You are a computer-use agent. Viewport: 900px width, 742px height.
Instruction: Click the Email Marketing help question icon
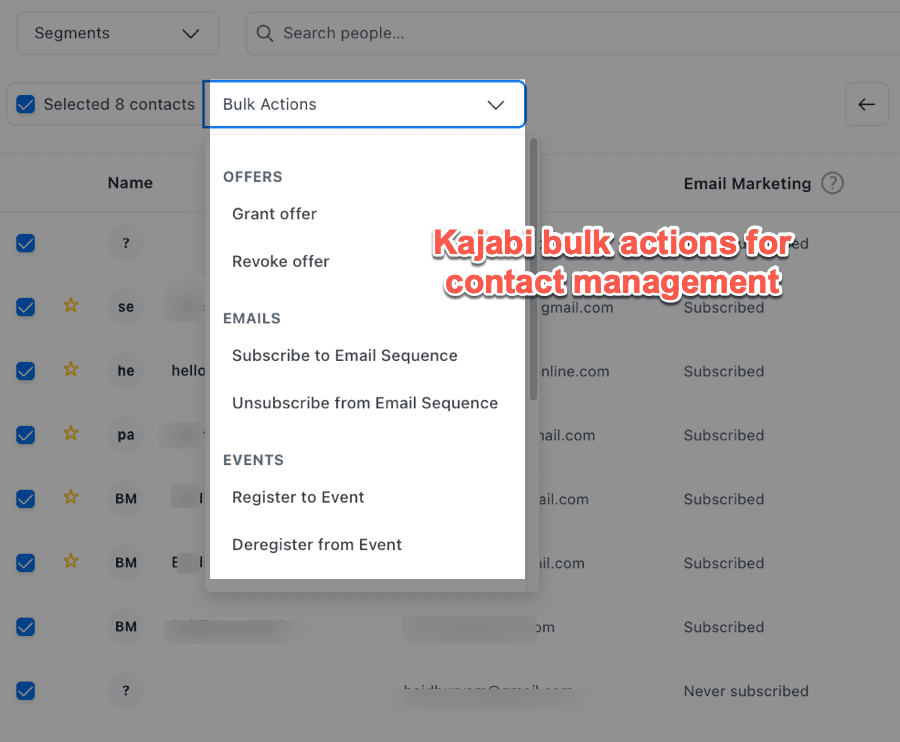click(832, 183)
